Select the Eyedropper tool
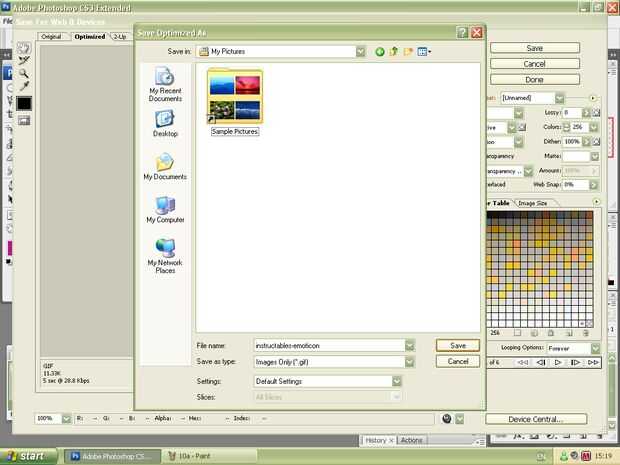 [x=24, y=86]
